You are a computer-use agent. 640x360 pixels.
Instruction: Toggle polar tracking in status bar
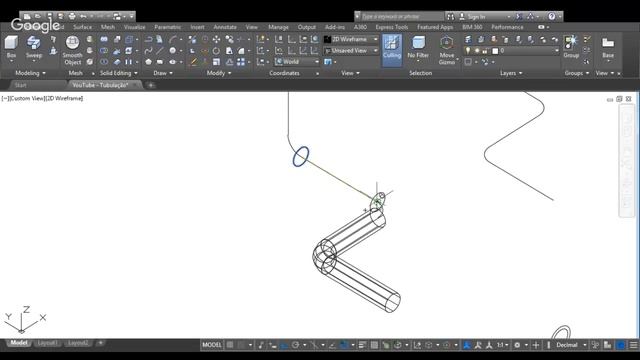point(296,345)
